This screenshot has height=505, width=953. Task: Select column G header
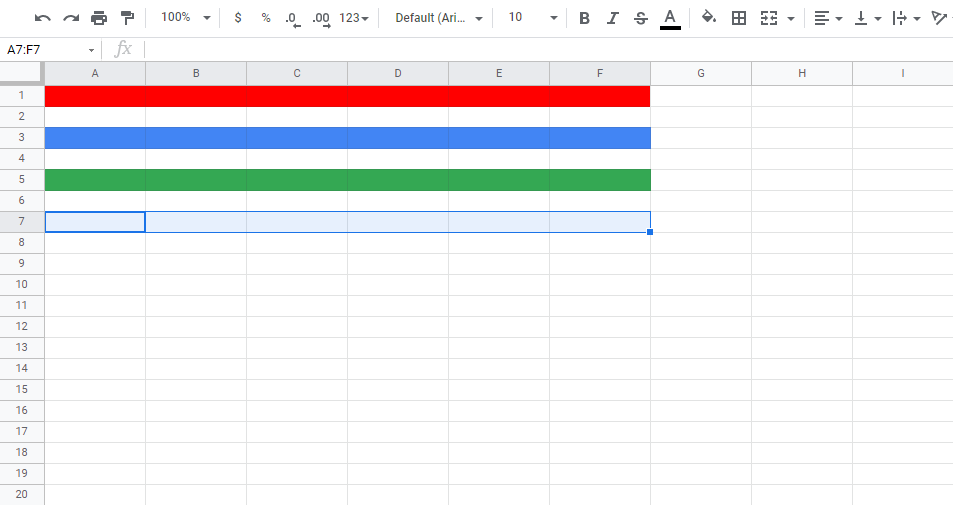coord(700,73)
